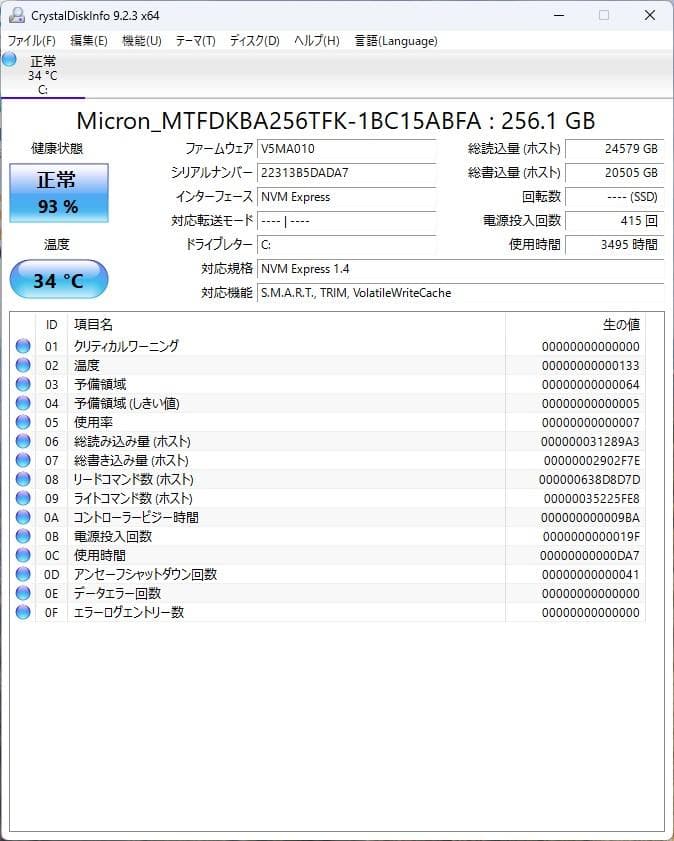Click the 項目名 column header
674x841 pixels.
point(286,324)
